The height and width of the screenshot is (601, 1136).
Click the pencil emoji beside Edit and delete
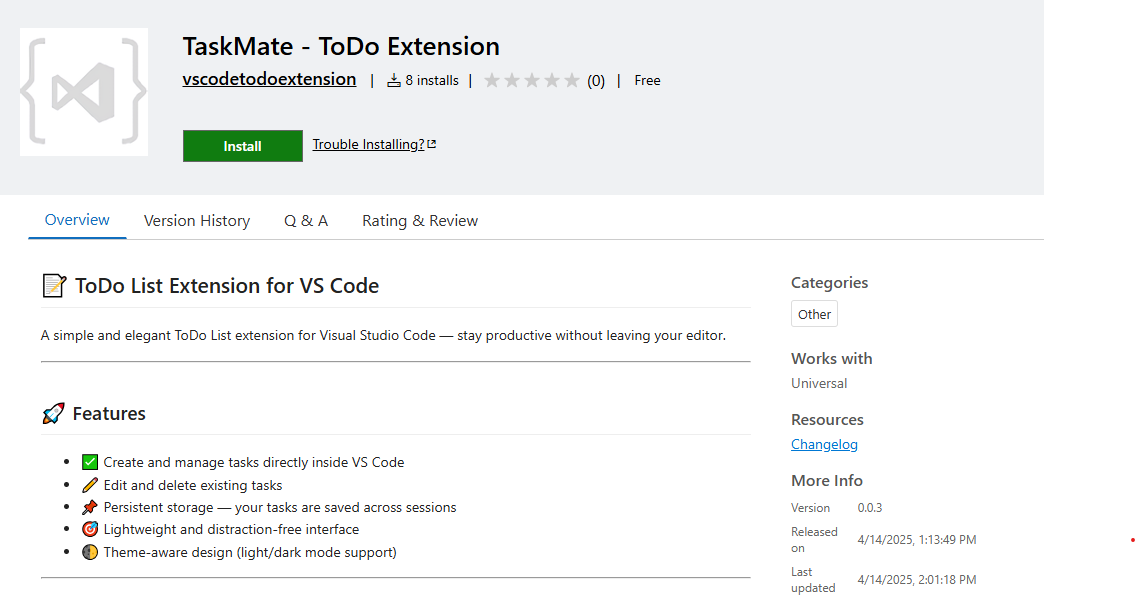coord(90,485)
